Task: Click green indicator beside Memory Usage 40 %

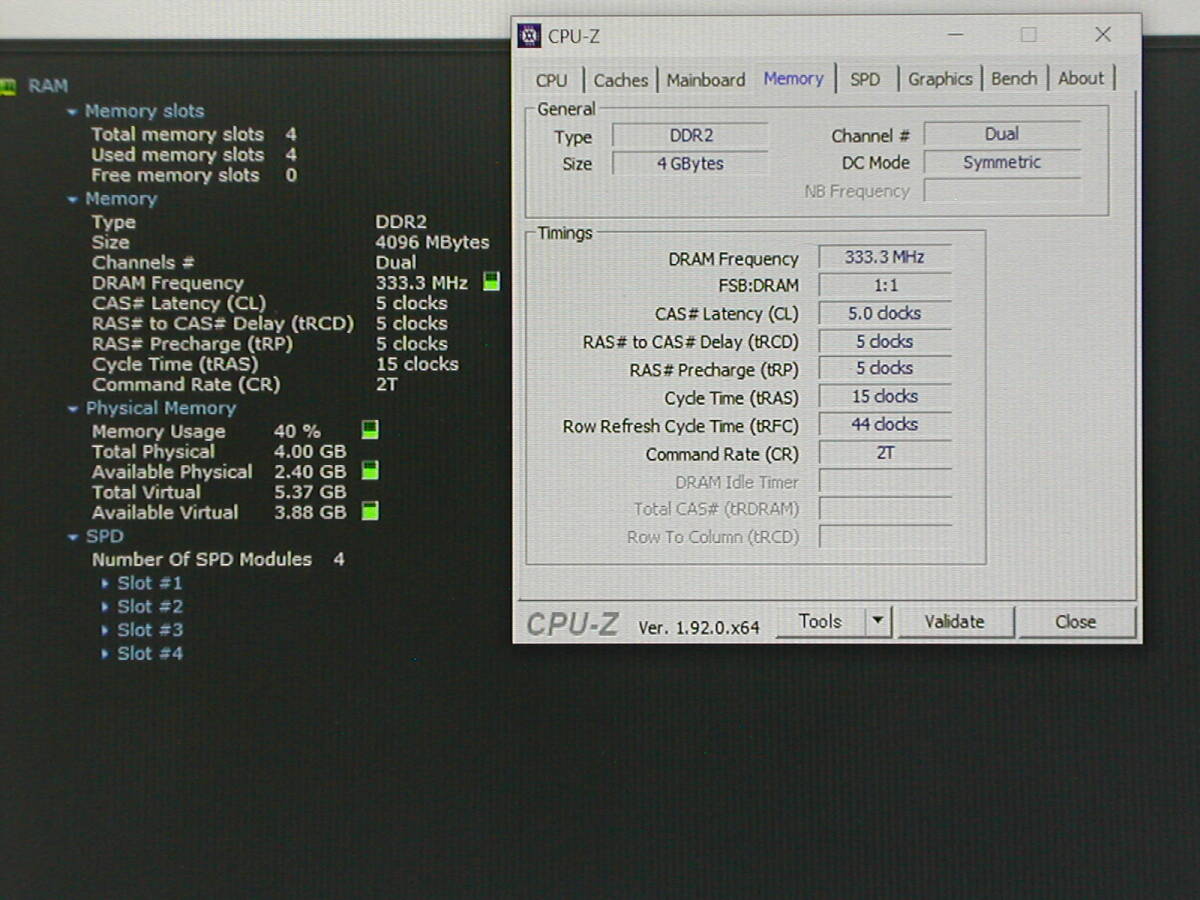Action: (x=370, y=430)
